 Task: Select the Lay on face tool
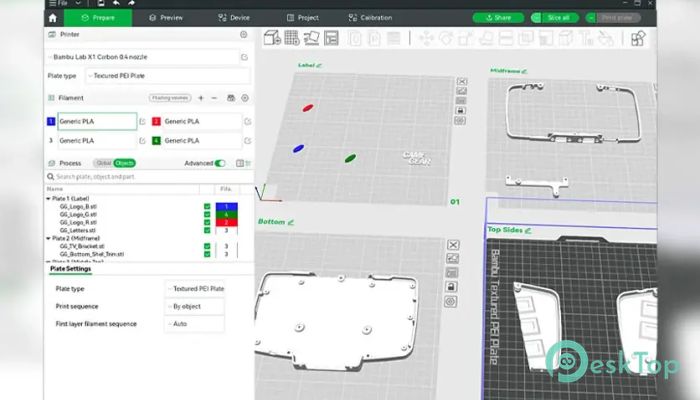pyautogui.click(x=486, y=38)
